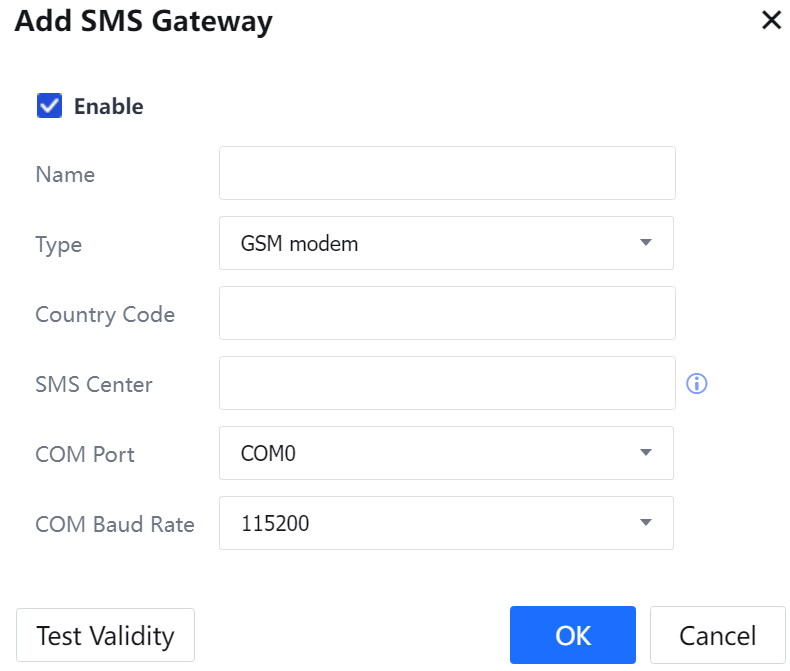Viewport: 790px width, 671px height.
Task: Click the COM Port label
Action: (85, 455)
